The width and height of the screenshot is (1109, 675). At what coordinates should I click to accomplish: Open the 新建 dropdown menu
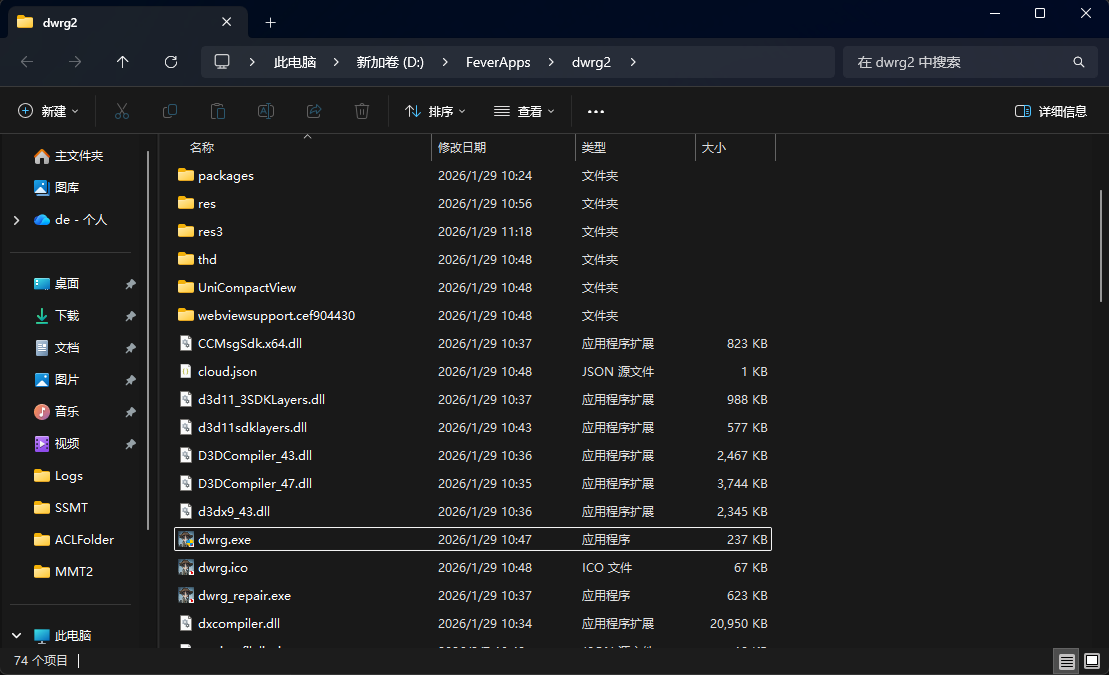pos(49,111)
